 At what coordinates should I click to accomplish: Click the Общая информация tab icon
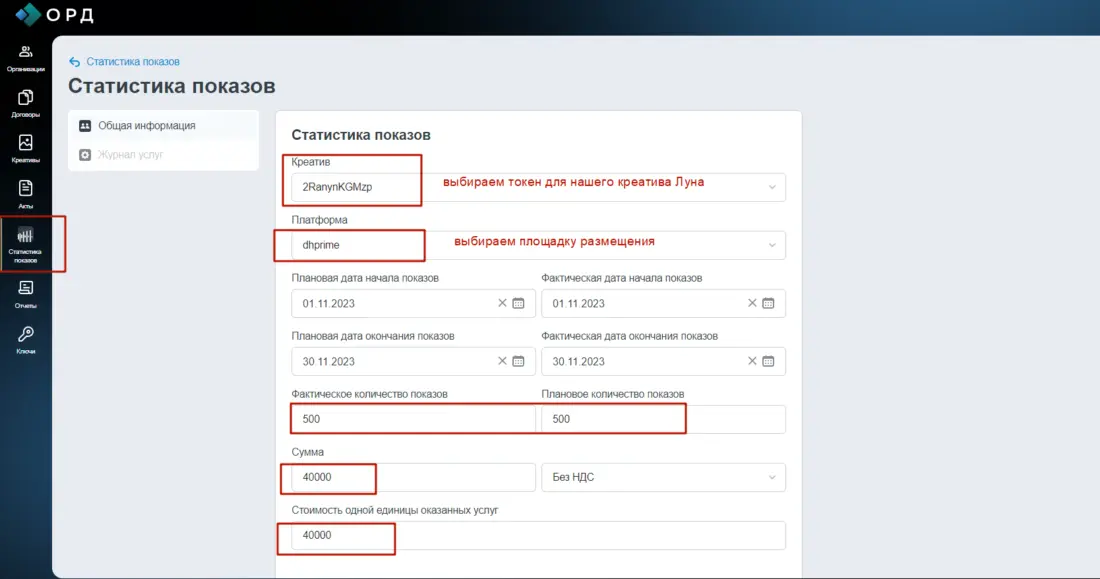point(85,126)
